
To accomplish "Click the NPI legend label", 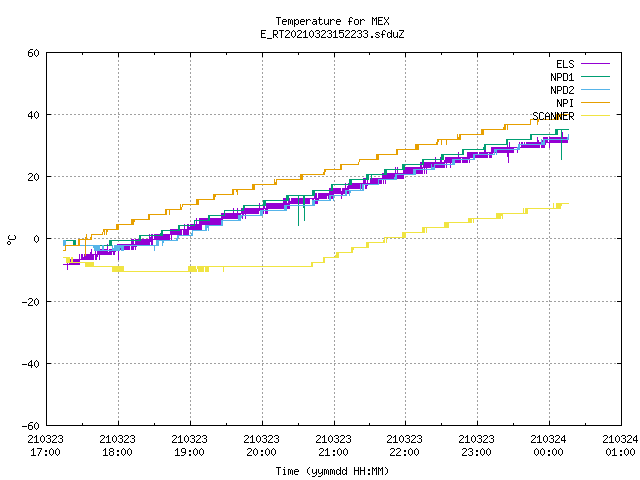I will tap(565, 103).
